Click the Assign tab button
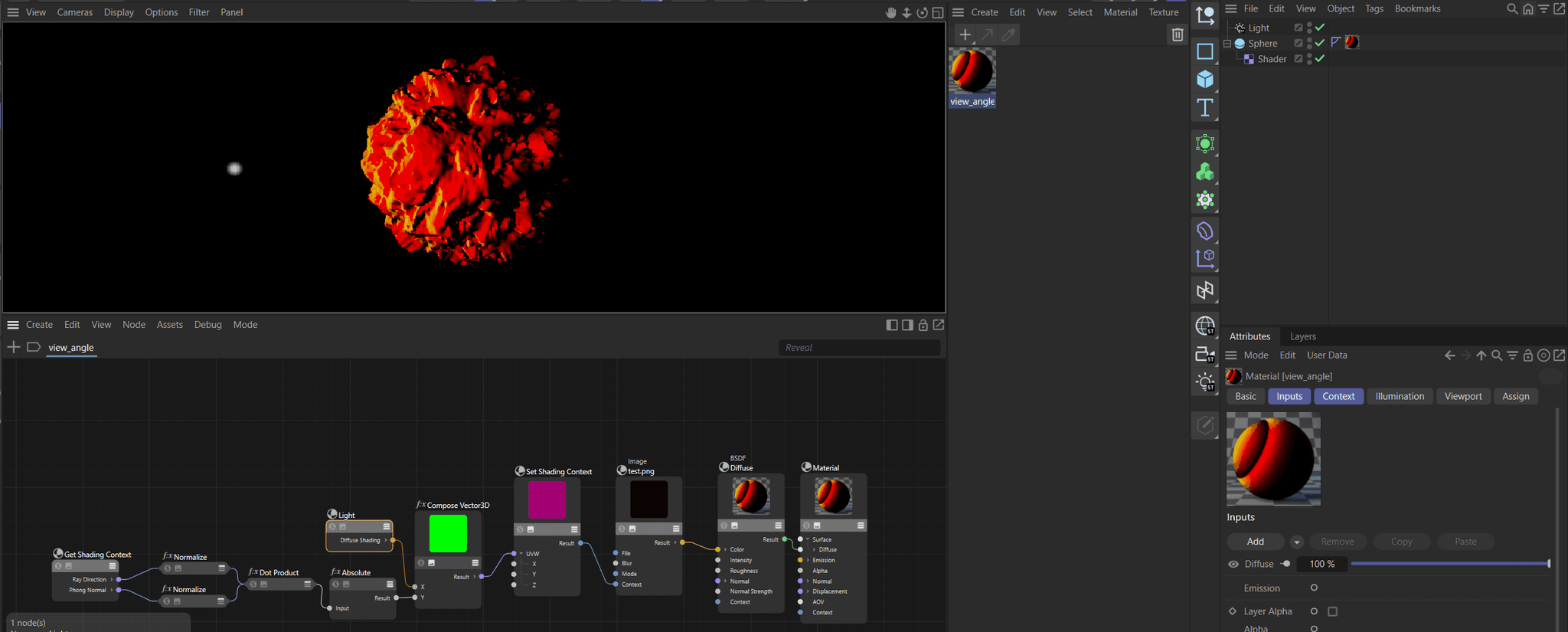Image resolution: width=1568 pixels, height=632 pixels. pos(1515,396)
